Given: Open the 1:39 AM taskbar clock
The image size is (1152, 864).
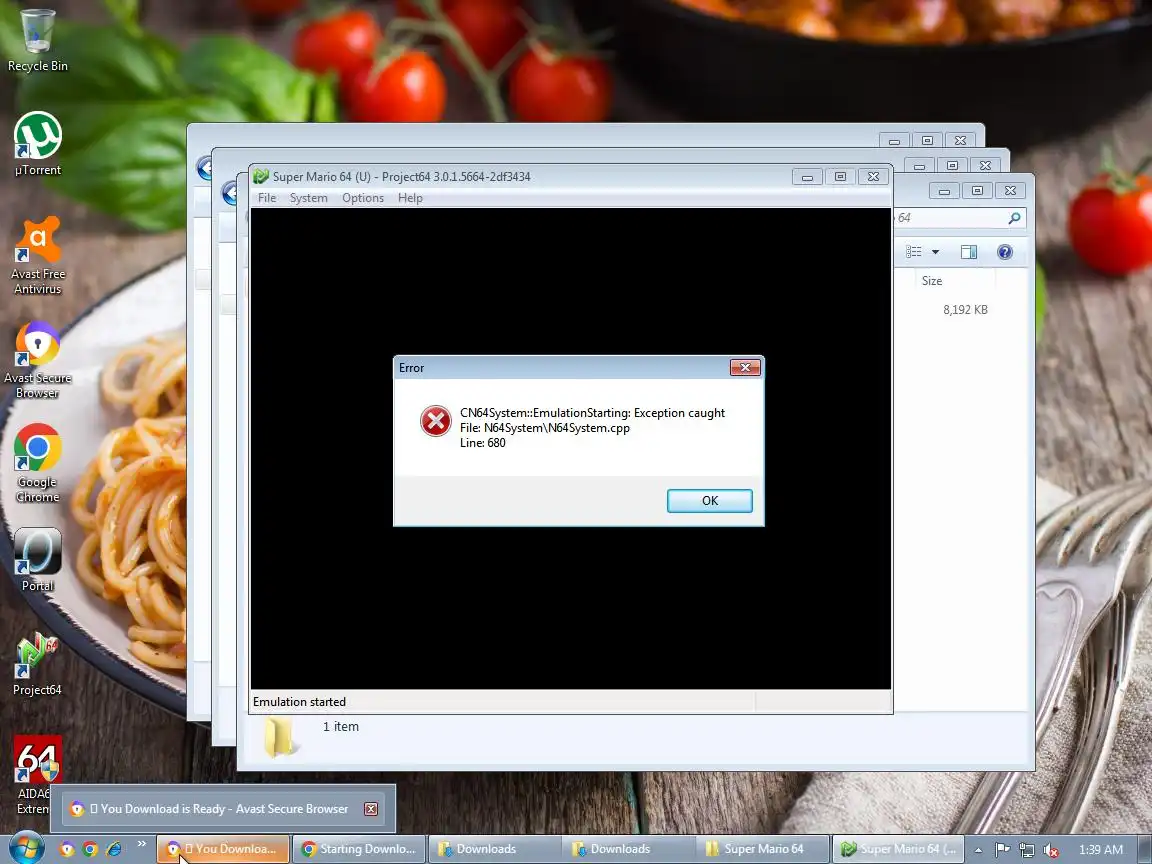Looking at the screenshot, I should pos(1101,849).
